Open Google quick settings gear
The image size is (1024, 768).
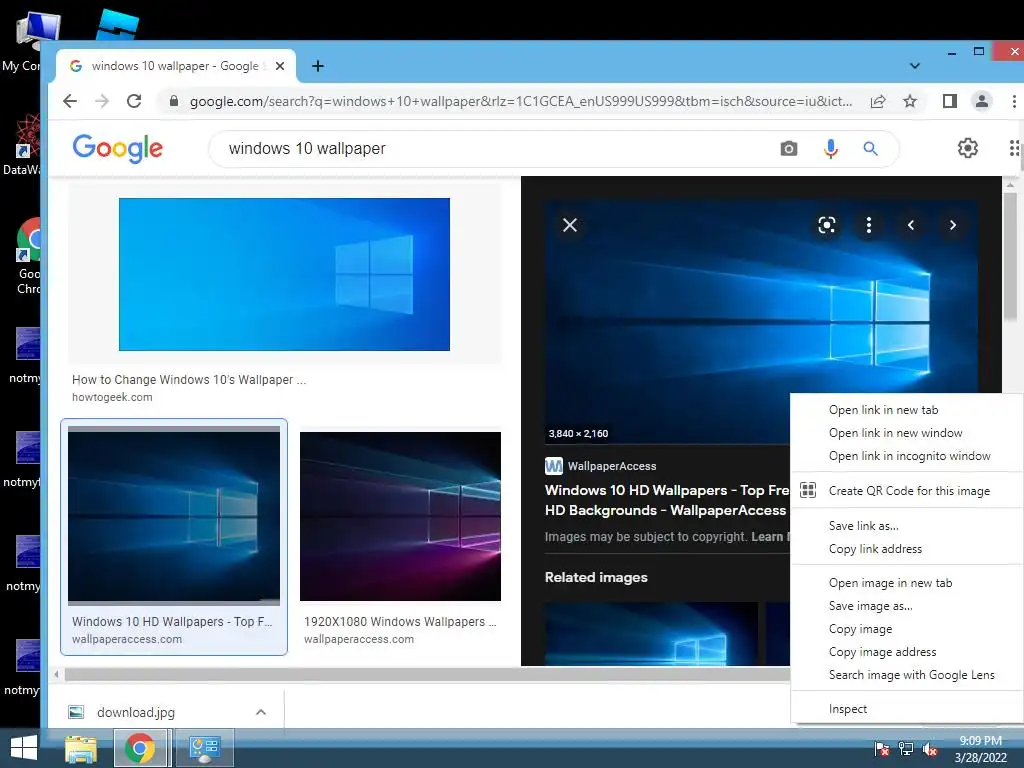(967, 148)
